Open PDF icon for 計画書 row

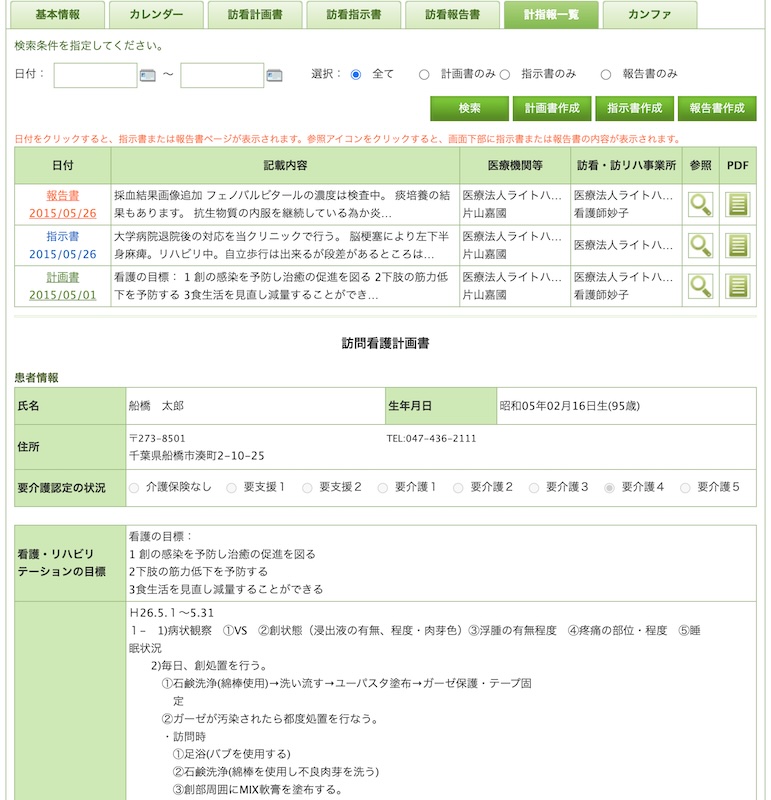pos(738,286)
